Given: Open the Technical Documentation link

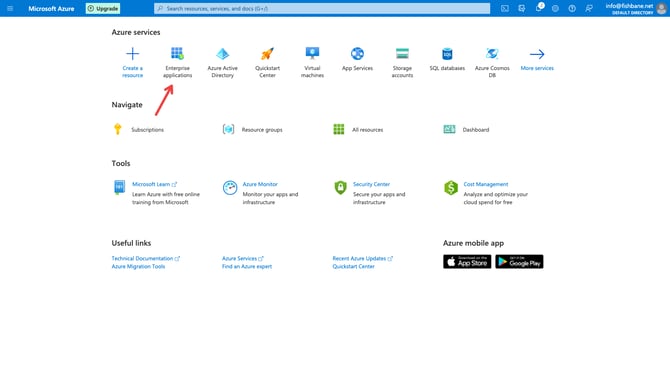Looking at the screenshot, I should (x=146, y=259).
